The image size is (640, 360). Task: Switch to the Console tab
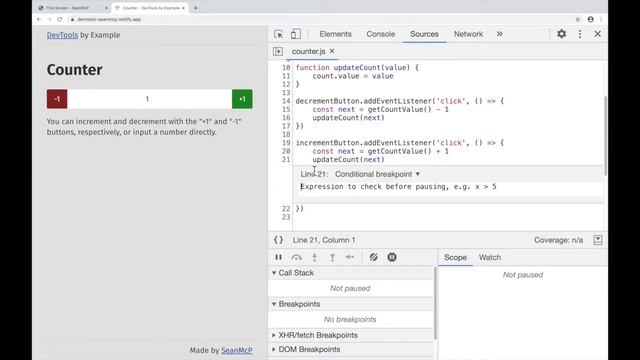click(380, 34)
